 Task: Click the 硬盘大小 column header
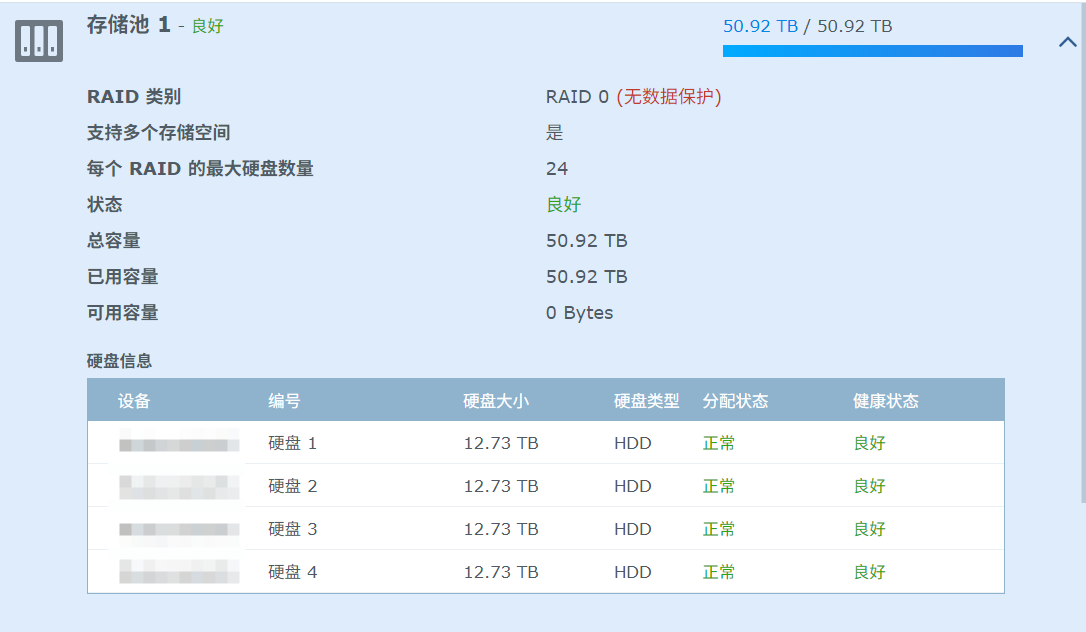coord(496,401)
